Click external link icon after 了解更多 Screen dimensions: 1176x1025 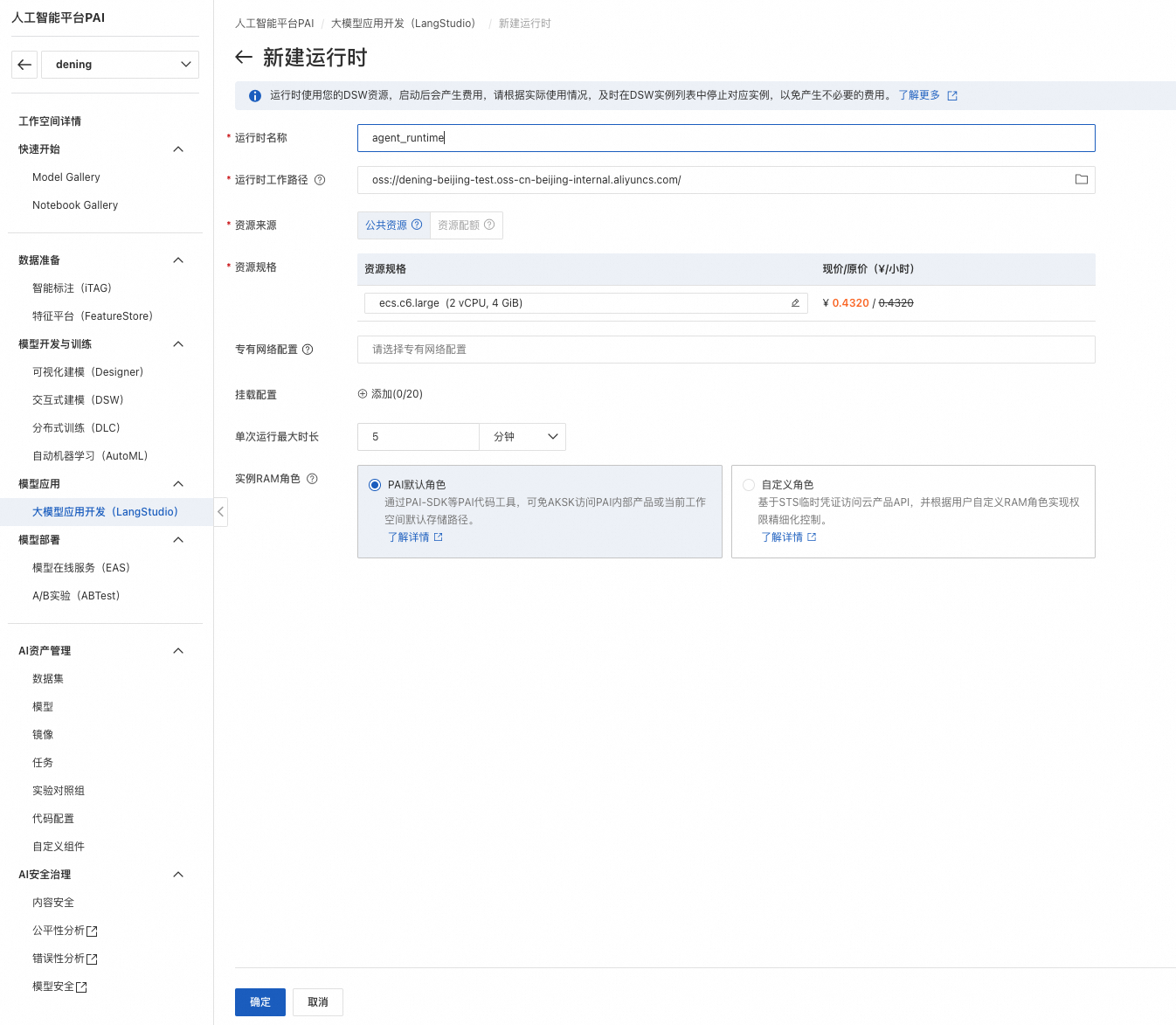coord(952,96)
